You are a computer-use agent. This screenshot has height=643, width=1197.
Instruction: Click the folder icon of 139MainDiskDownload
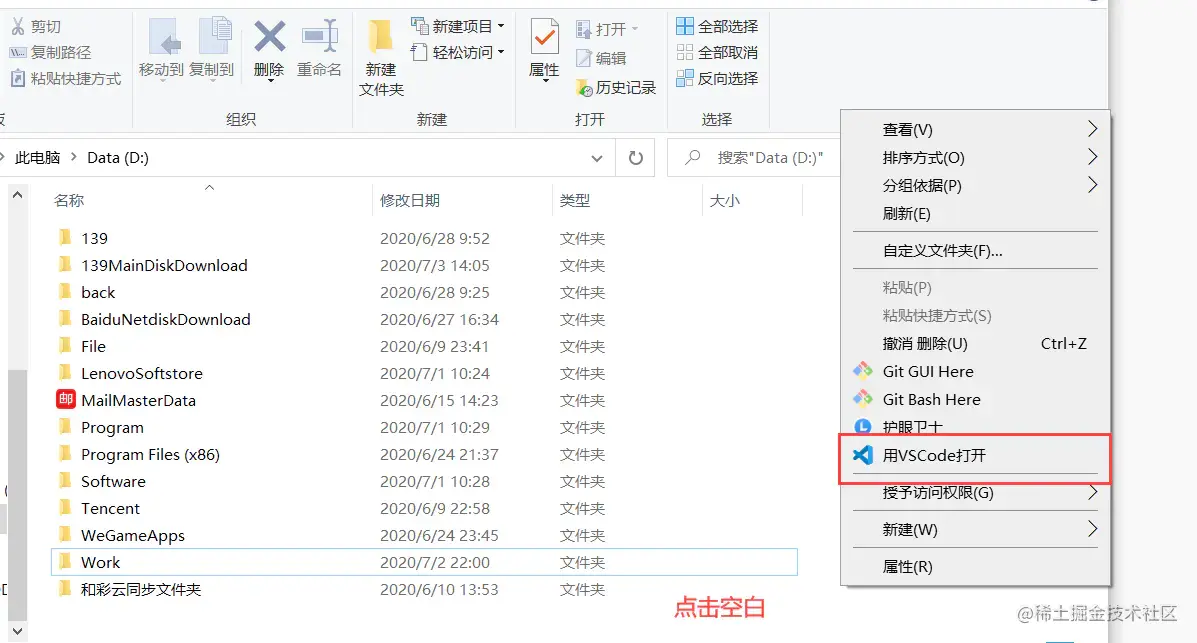pyautogui.click(x=66, y=265)
